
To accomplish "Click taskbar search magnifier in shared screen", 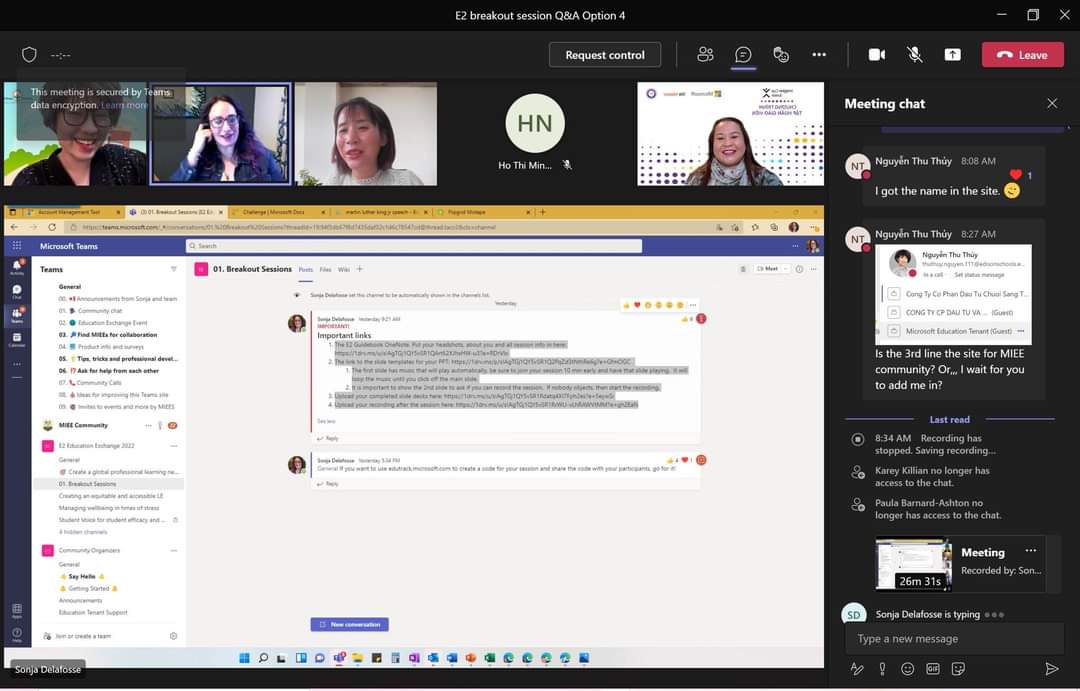I will point(263,658).
